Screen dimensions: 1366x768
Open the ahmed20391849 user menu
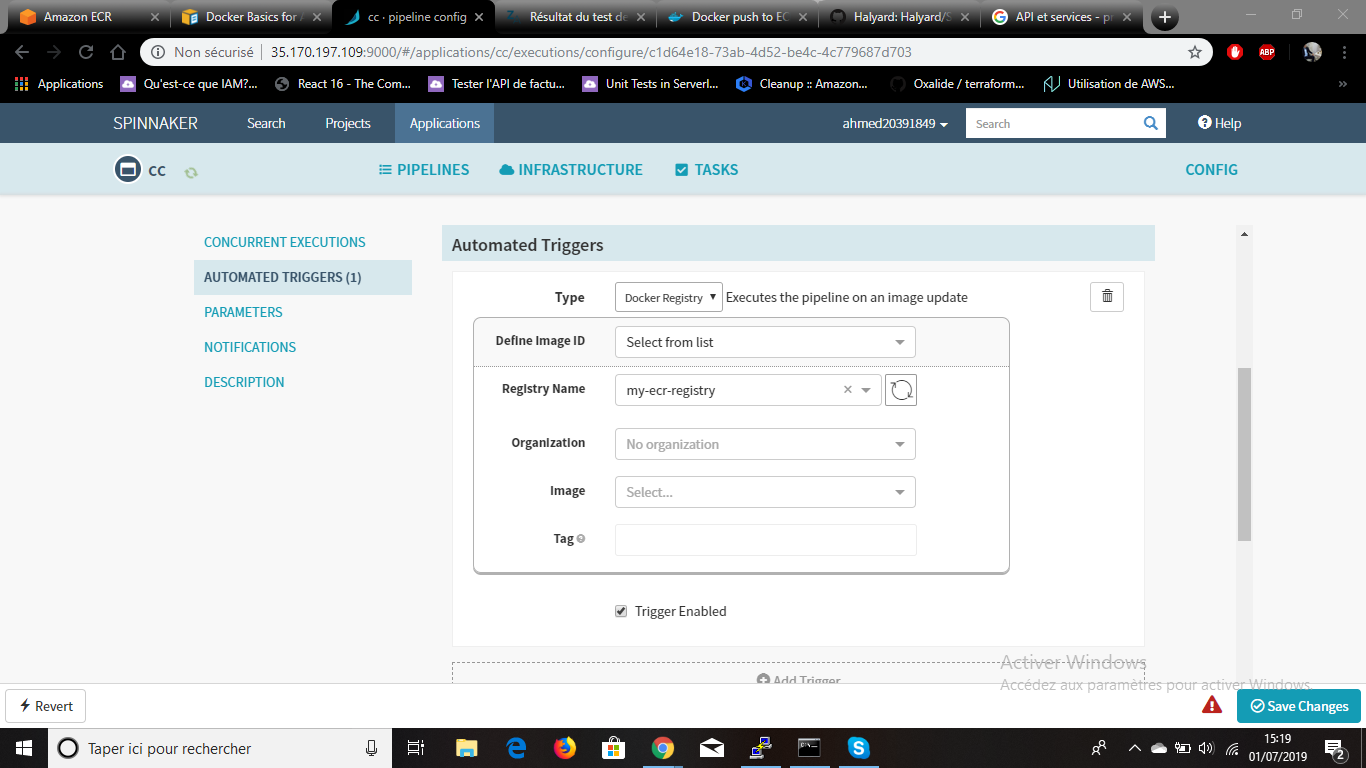tap(895, 123)
